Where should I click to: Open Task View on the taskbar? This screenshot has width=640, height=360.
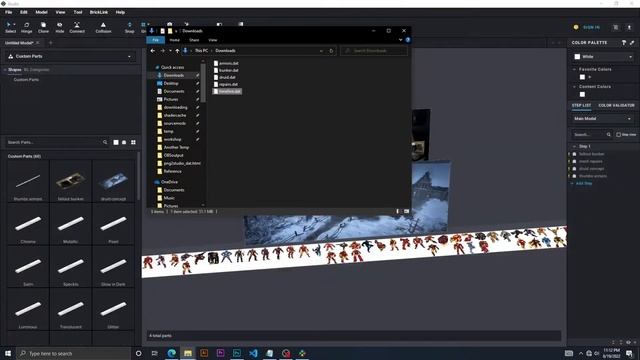154,353
